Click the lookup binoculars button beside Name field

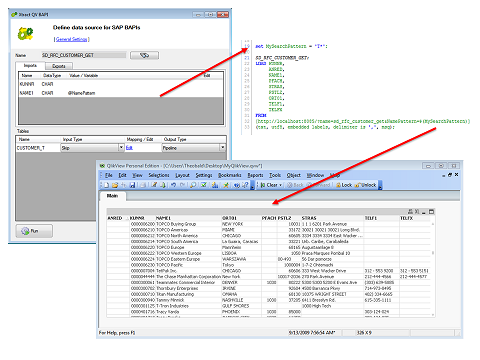[x=144, y=55]
